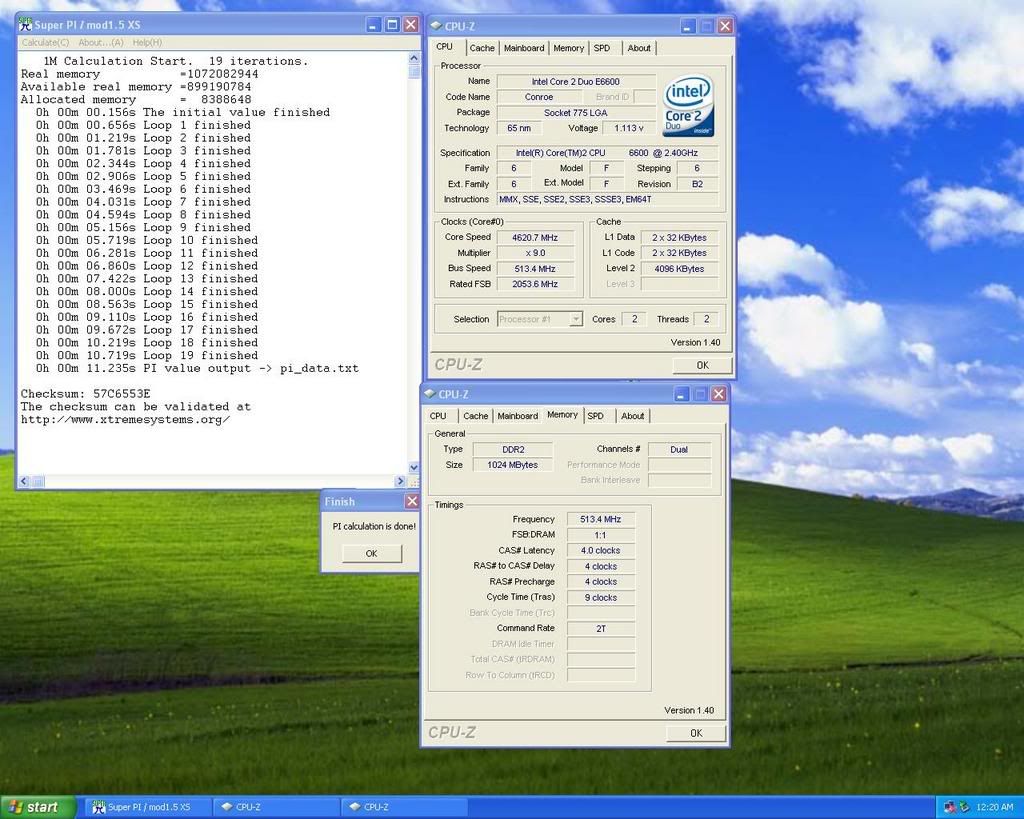Click the Super PI horizontal scrollbar left arrow
This screenshot has width=1024, height=819.
pyautogui.click(x=25, y=481)
